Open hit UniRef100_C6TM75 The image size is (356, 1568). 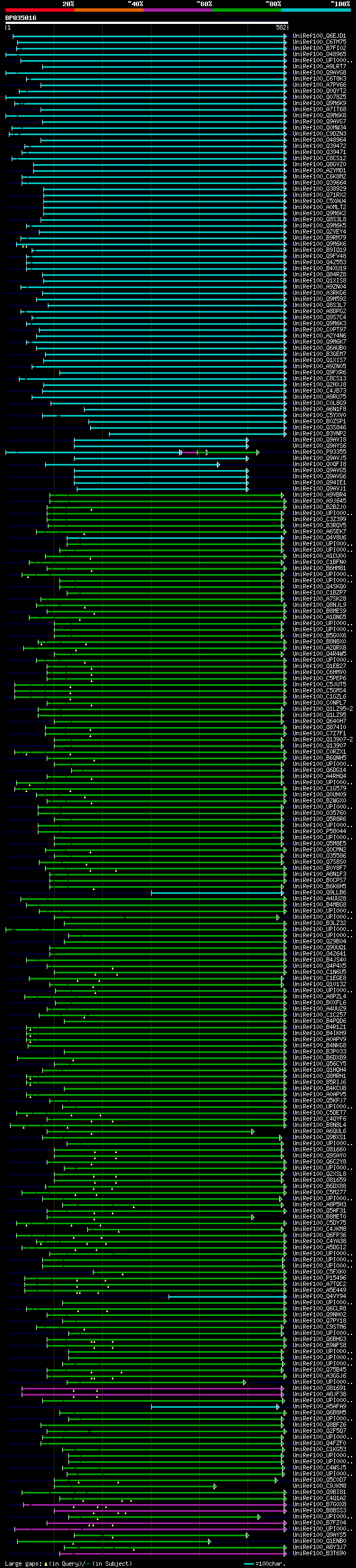[319, 42]
